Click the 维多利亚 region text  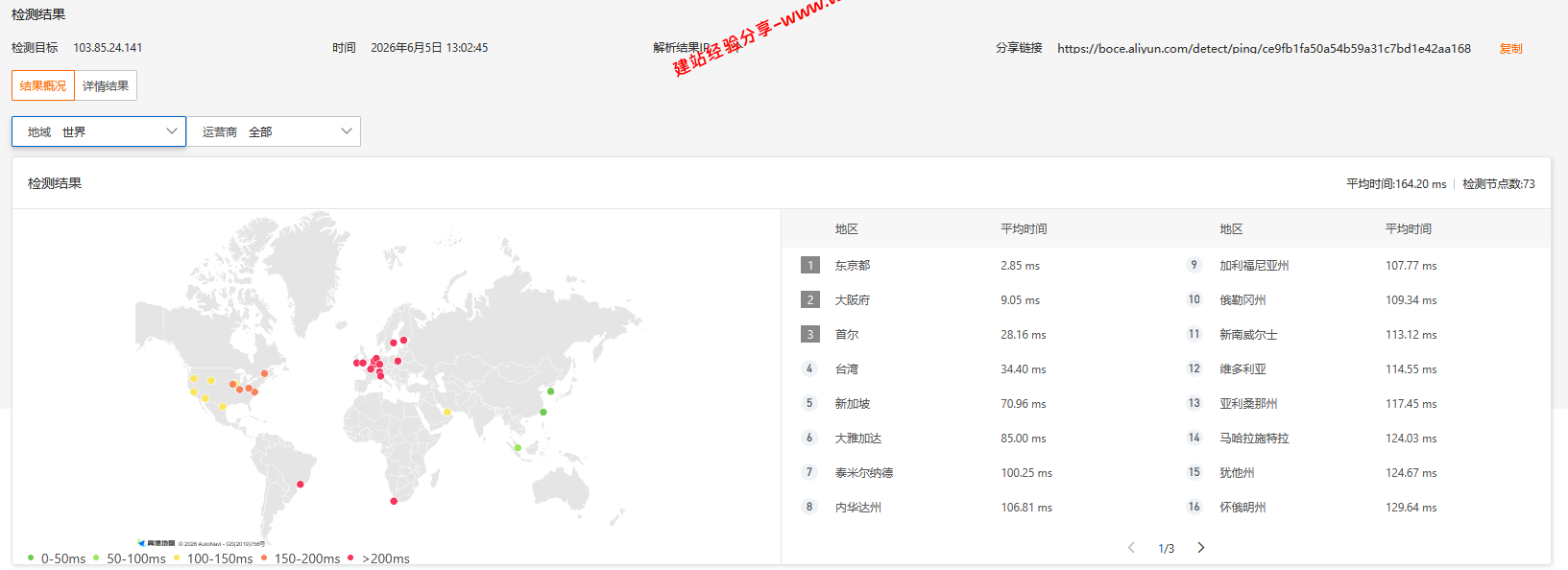click(x=1242, y=369)
